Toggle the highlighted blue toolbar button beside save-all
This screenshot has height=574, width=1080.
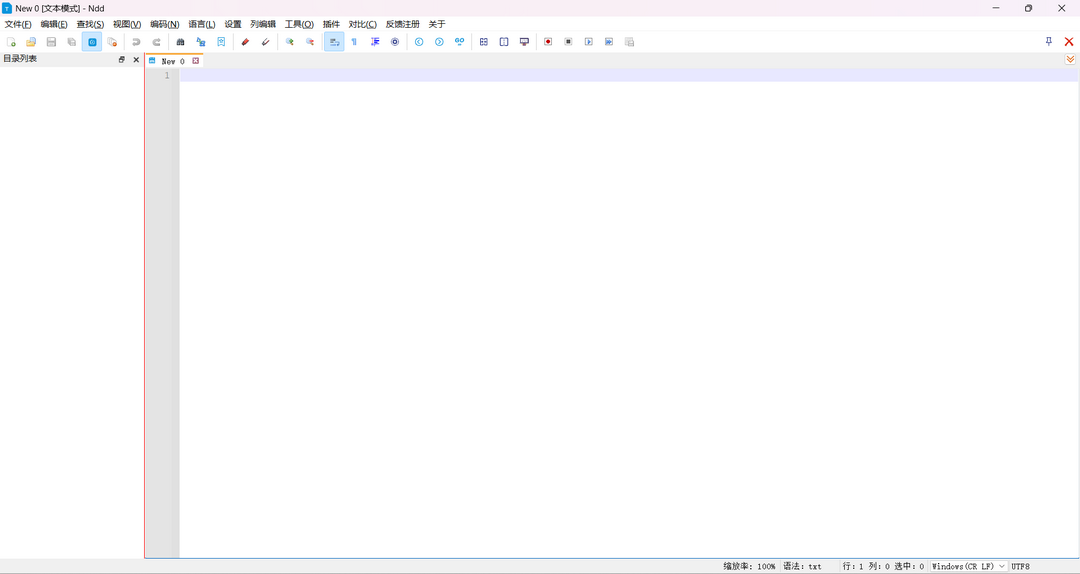(x=92, y=42)
